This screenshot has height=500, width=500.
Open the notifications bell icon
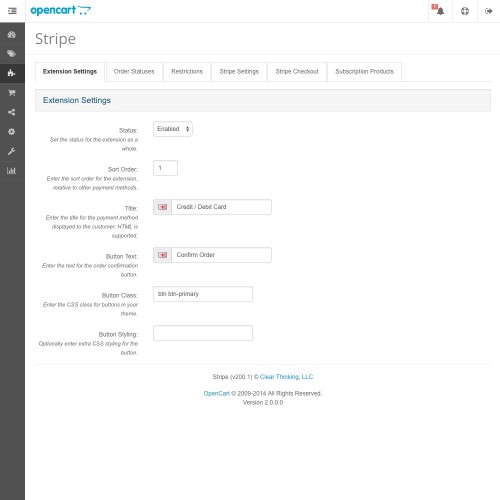[440, 11]
